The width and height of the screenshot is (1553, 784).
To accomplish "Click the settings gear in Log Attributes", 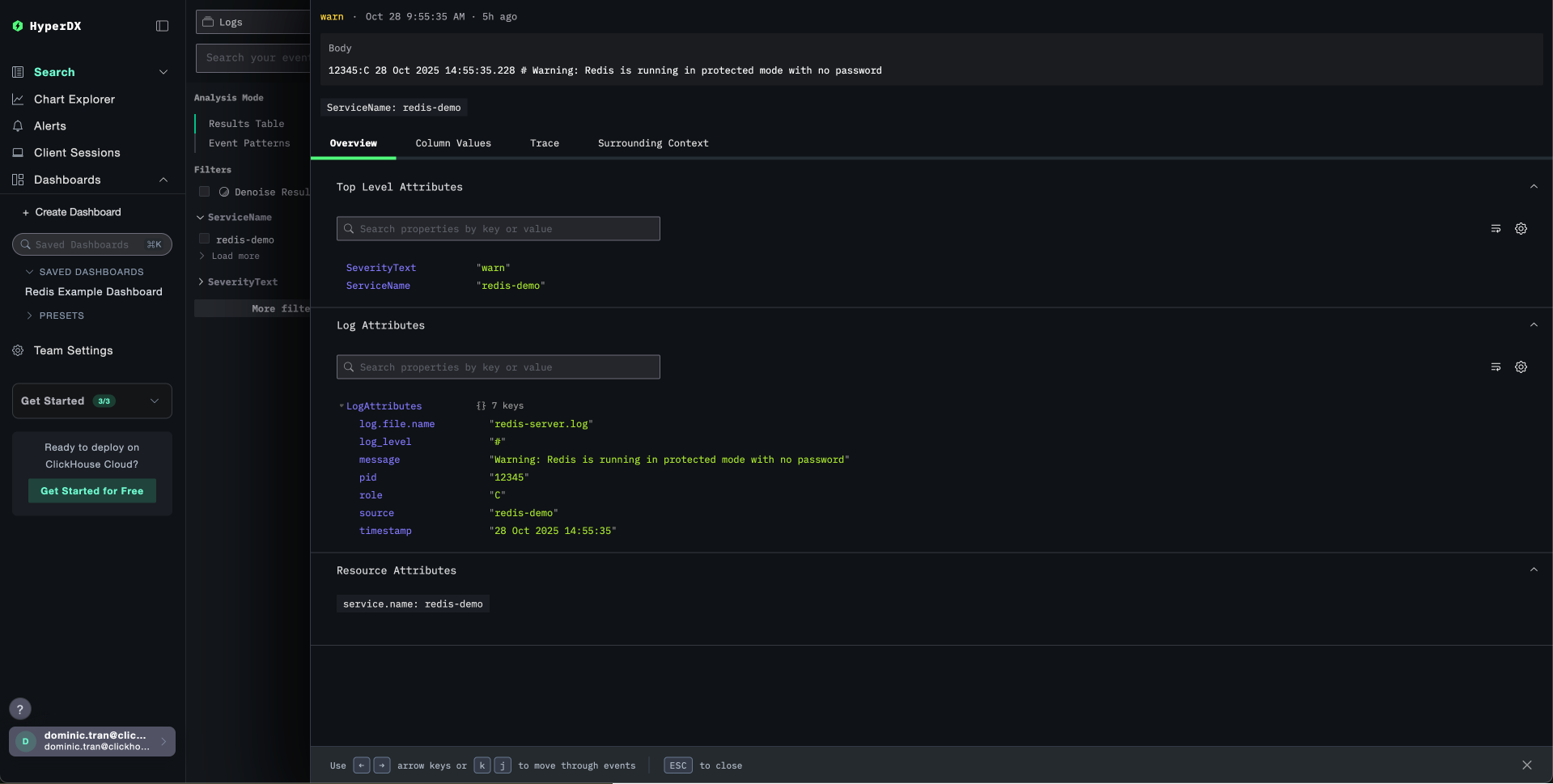I will pos(1521,367).
